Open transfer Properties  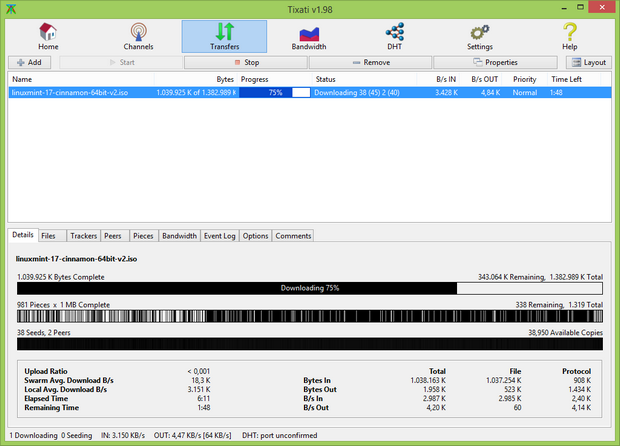tap(495, 62)
